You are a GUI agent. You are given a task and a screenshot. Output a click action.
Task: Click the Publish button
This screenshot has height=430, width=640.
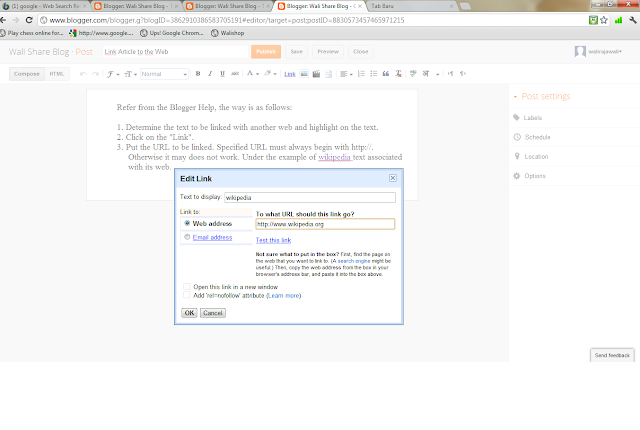pyautogui.click(x=266, y=51)
